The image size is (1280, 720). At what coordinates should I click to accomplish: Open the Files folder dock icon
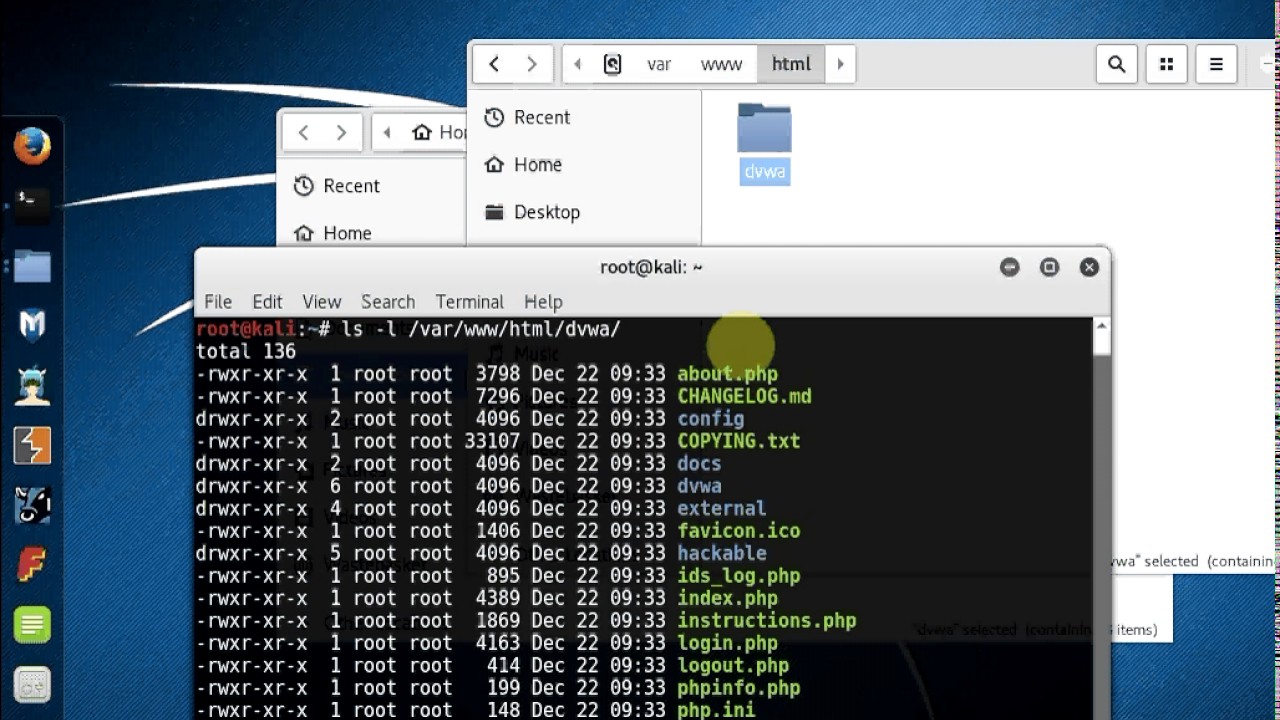(x=32, y=265)
